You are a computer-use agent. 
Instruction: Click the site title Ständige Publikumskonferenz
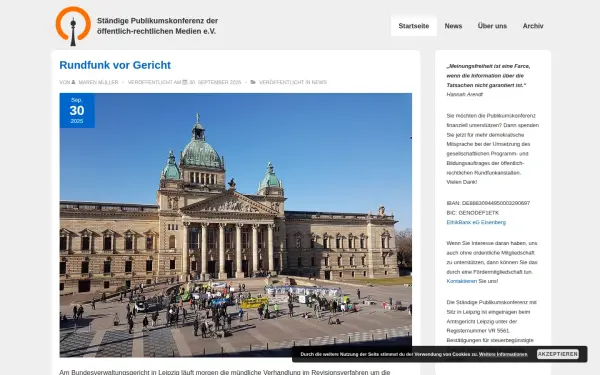click(x=157, y=26)
